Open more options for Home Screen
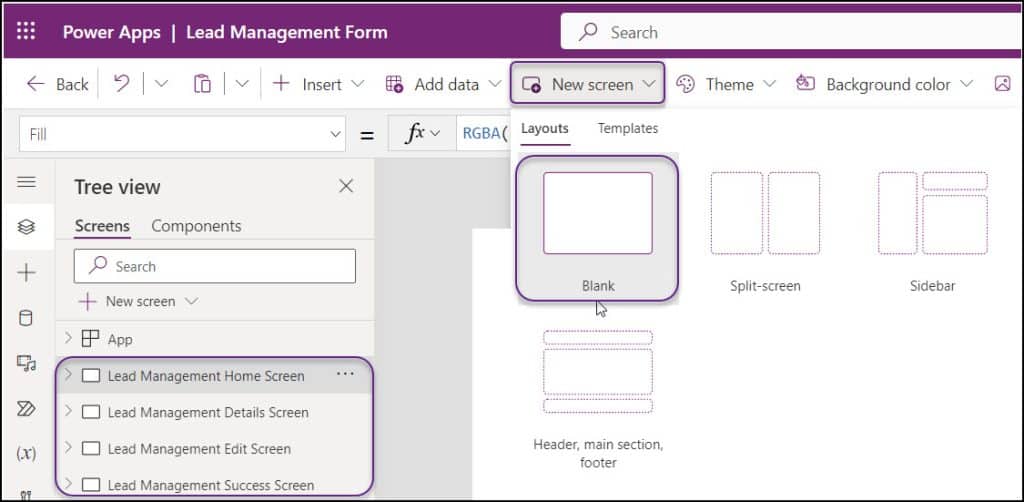 pyautogui.click(x=345, y=374)
